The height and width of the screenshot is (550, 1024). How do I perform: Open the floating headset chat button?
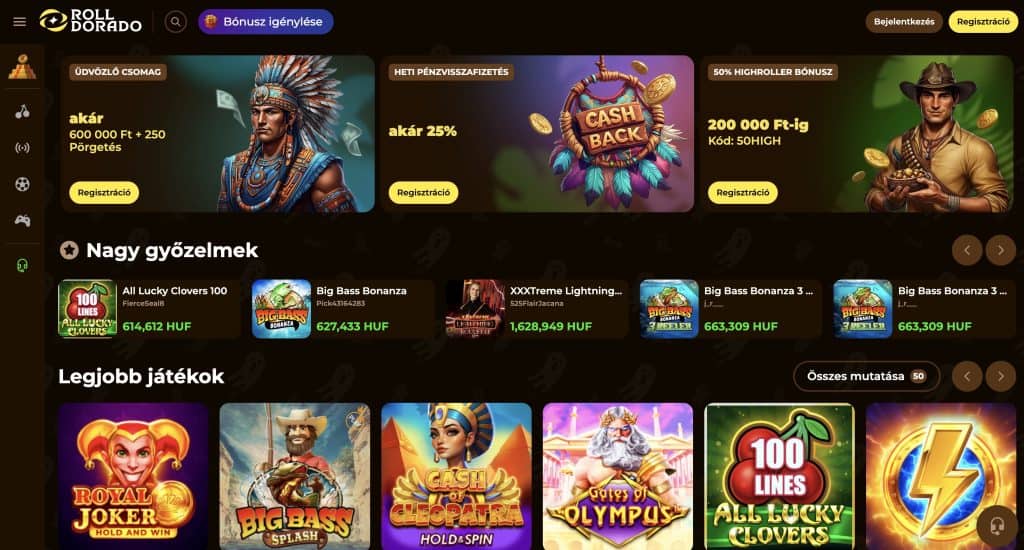[x=997, y=526]
